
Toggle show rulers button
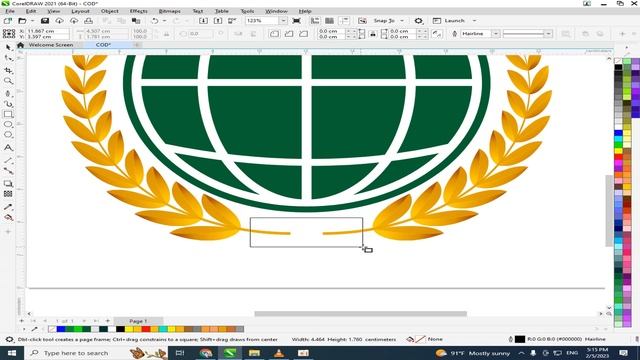(315, 21)
